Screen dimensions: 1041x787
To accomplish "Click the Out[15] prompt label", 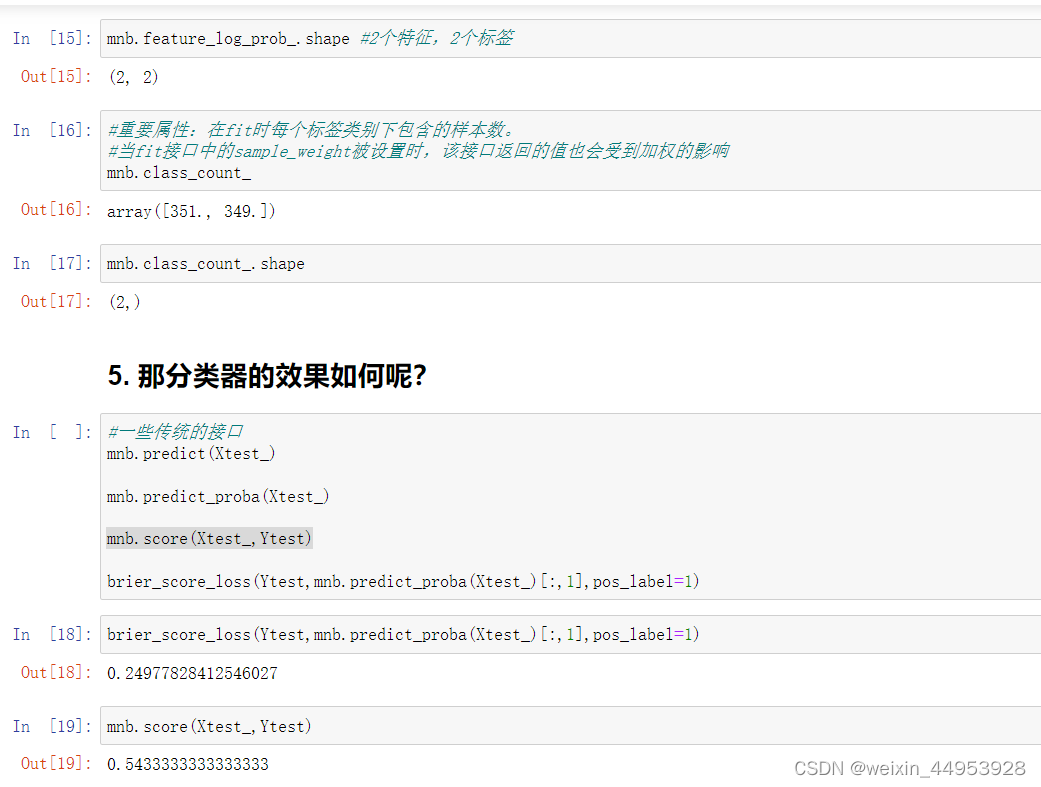I will click(56, 76).
